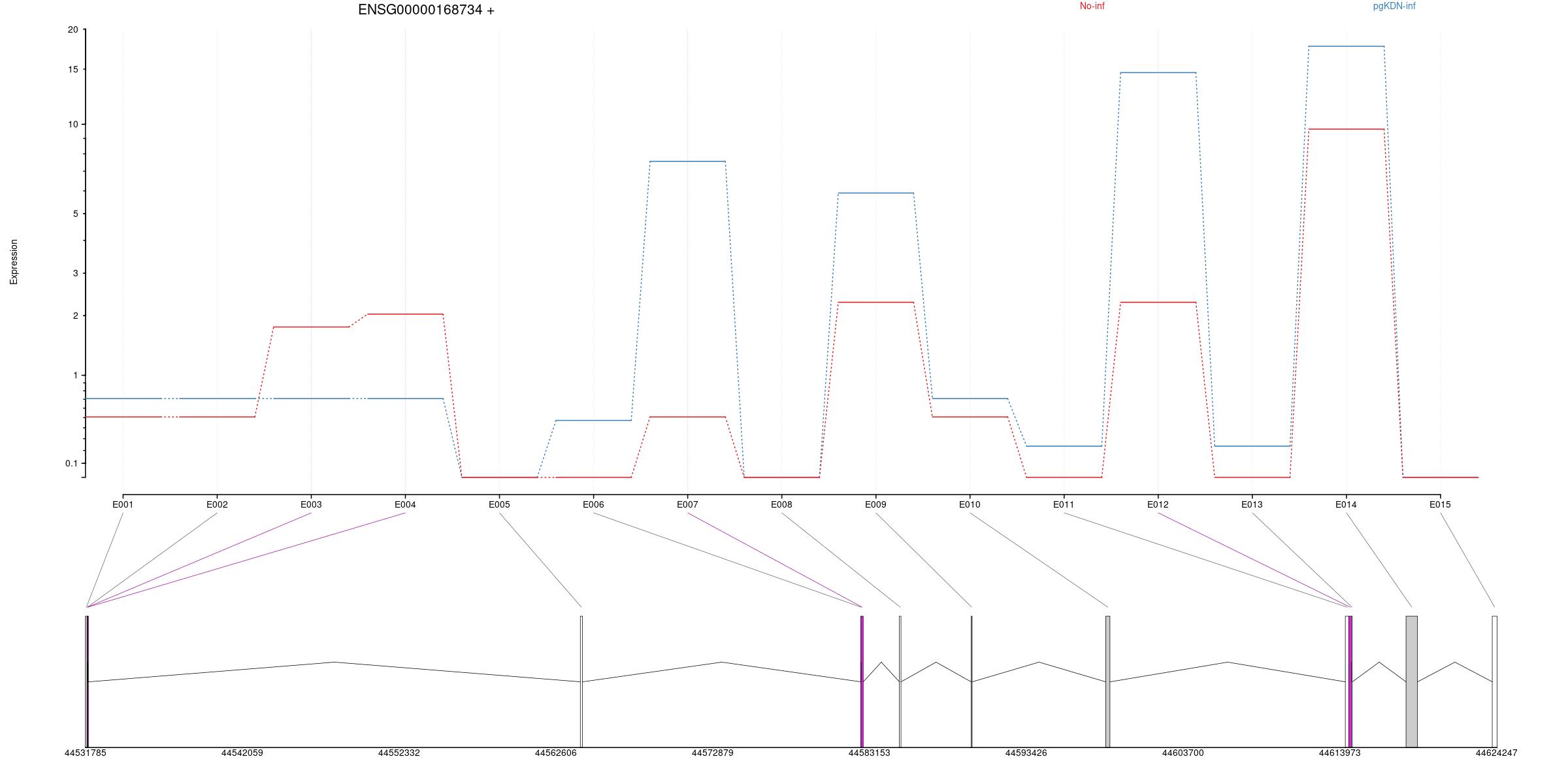Select the No-inf legend label
This screenshot has width=1568, height=784.
click(1092, 6)
